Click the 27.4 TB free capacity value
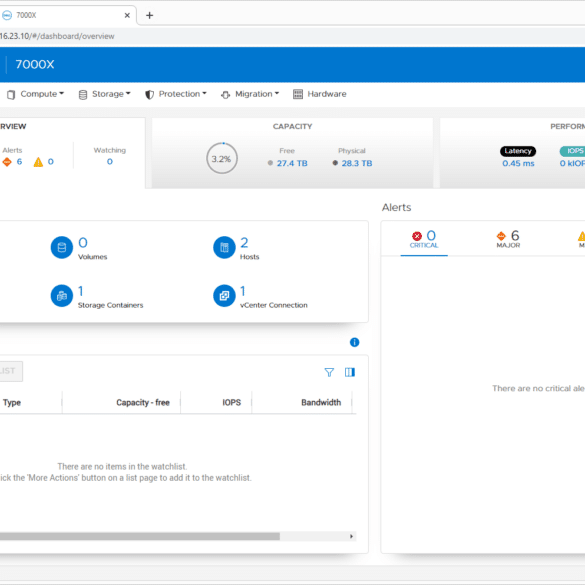The height and width of the screenshot is (585, 585). 292,163
